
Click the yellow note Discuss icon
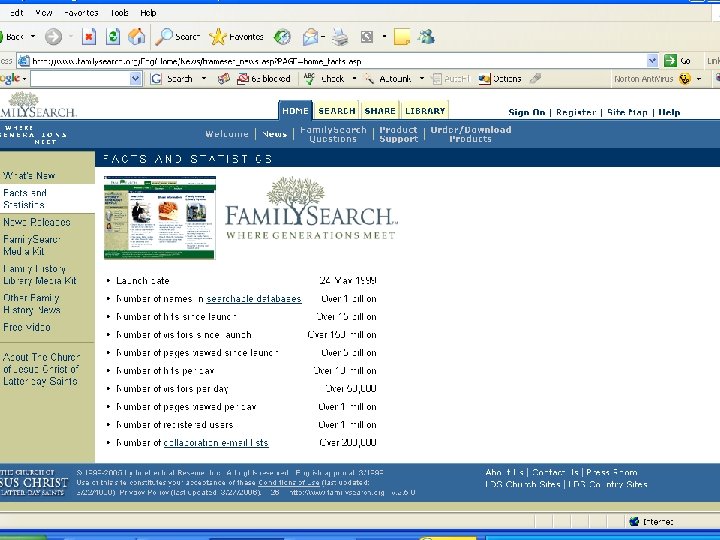coord(402,37)
